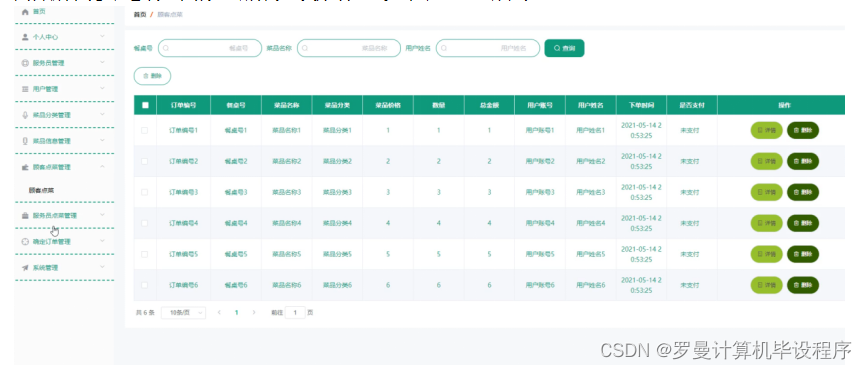This screenshot has height=369, width=867.
Task: Collapse the 顾客点菜管理 chevron
Action: tap(102, 167)
